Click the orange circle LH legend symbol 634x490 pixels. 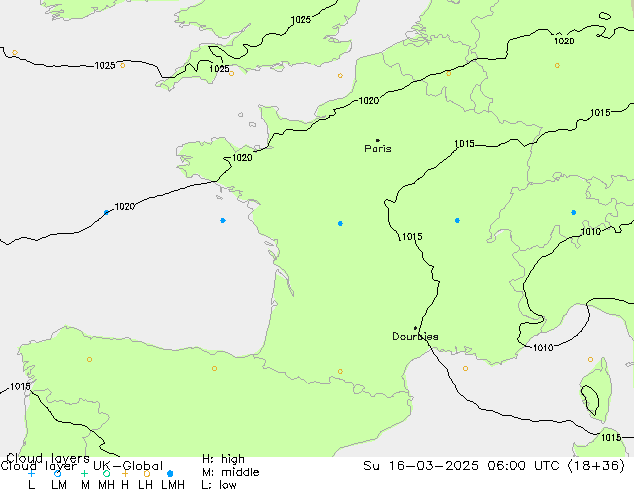(146, 473)
